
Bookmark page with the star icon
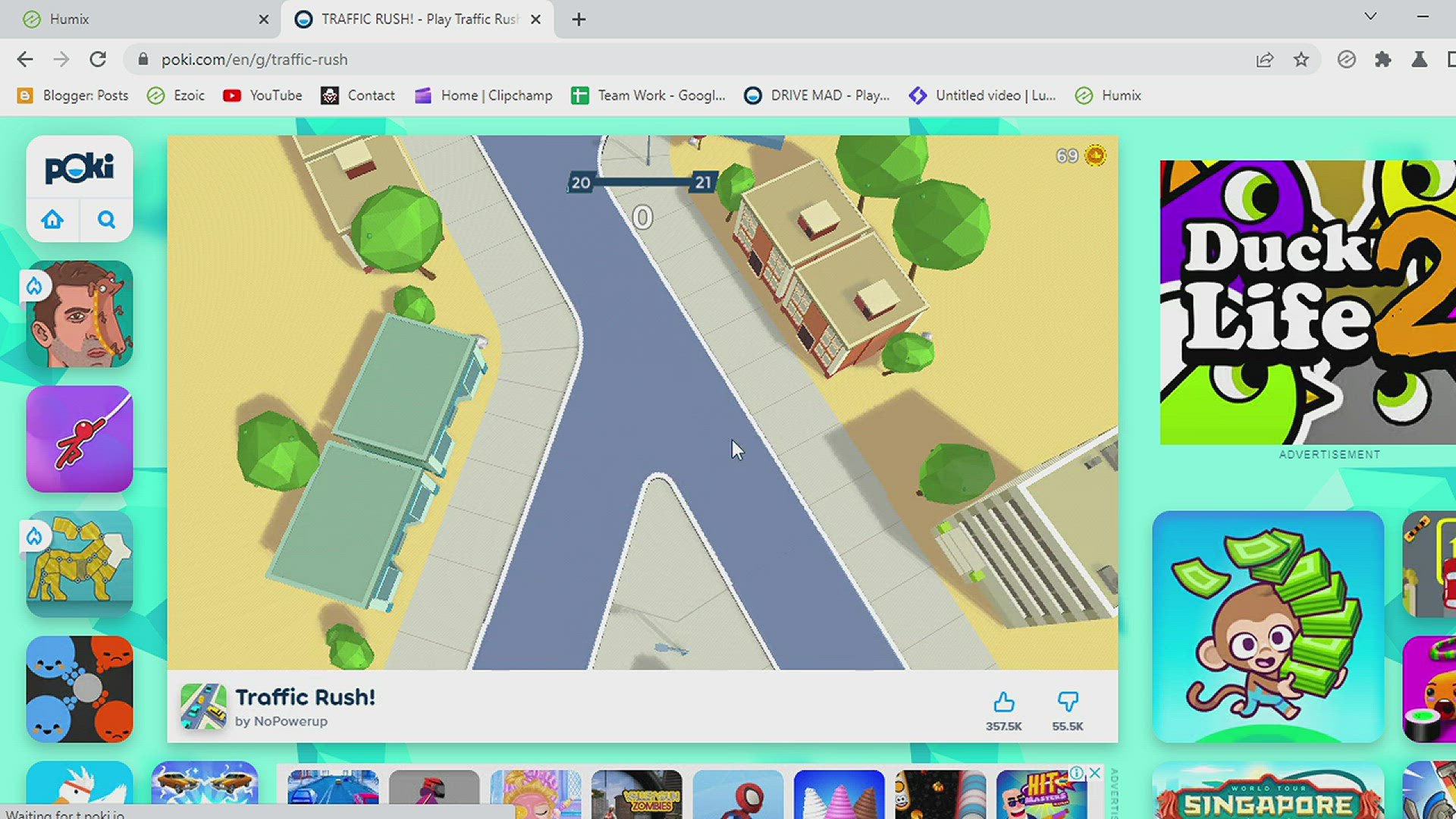pos(1301,60)
